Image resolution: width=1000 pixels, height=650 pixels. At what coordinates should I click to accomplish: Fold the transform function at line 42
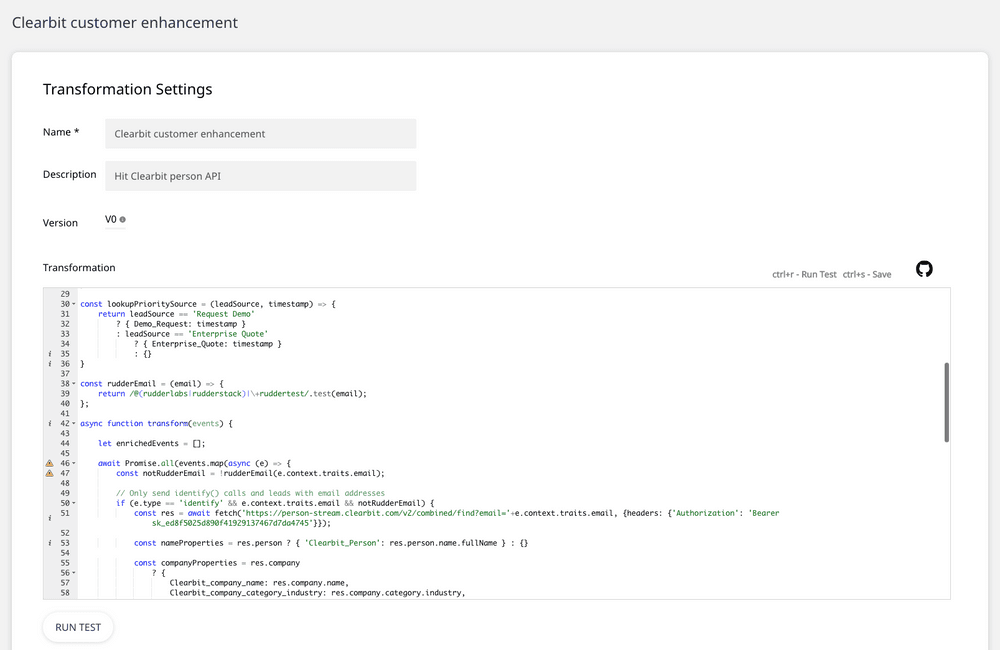click(x=74, y=424)
